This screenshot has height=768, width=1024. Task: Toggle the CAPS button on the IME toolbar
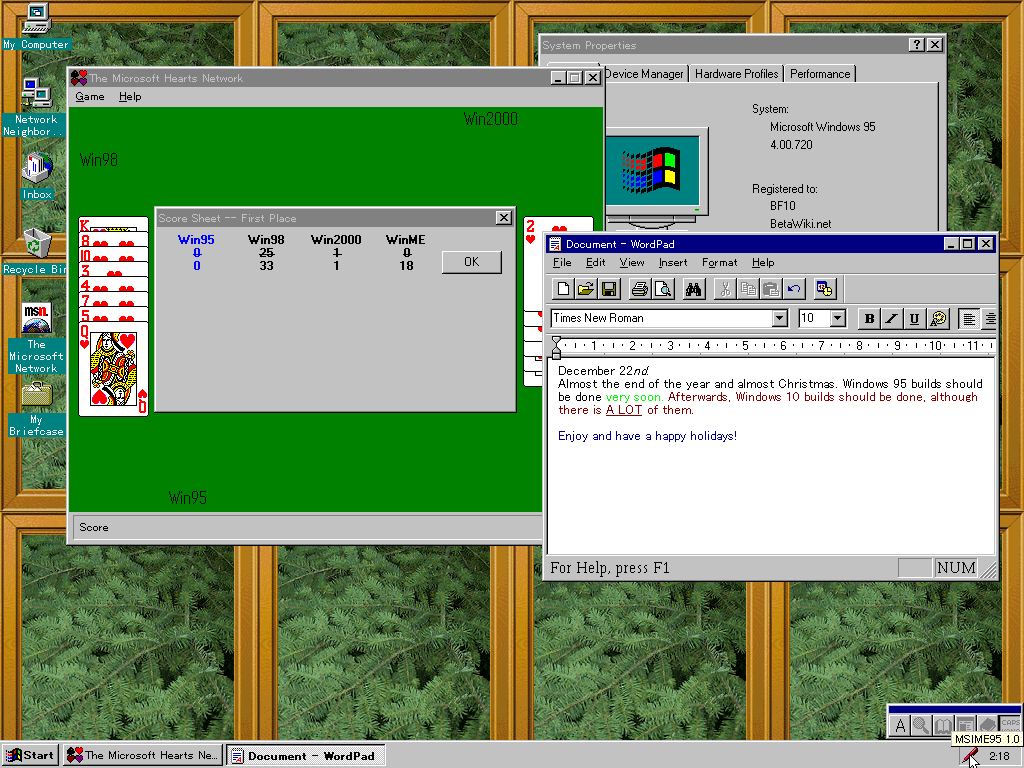point(1009,724)
